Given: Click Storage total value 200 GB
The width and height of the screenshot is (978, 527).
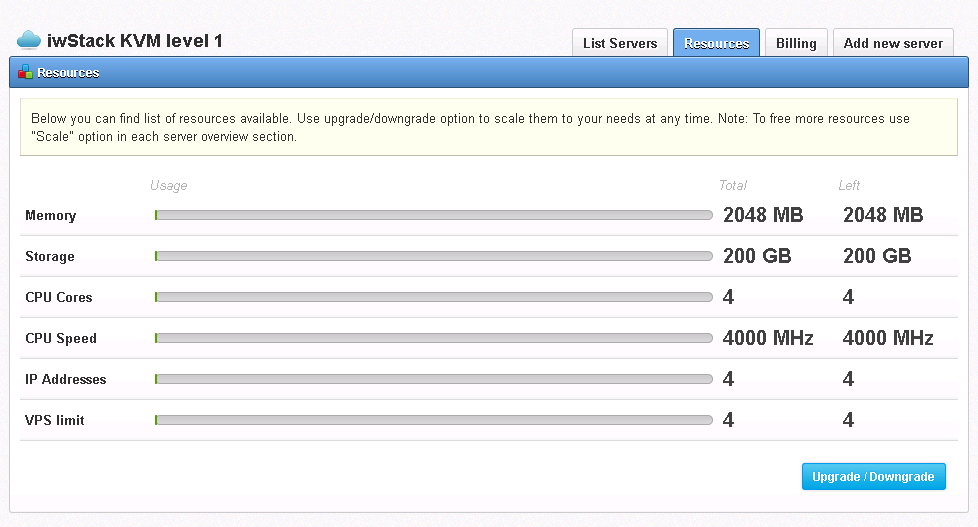Looking at the screenshot, I should (757, 256).
